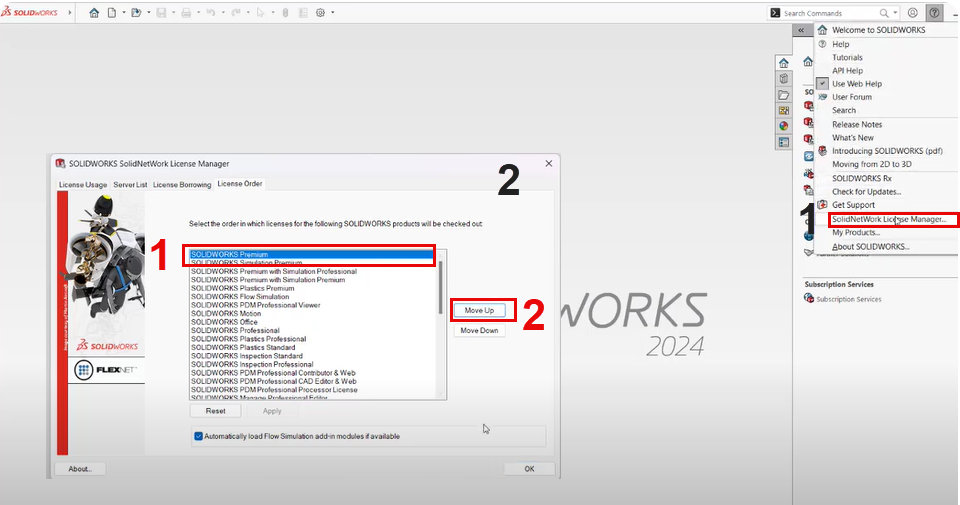Screen dimensions: 960x505
Task: Click into the Search Commands field
Action: (x=830, y=13)
